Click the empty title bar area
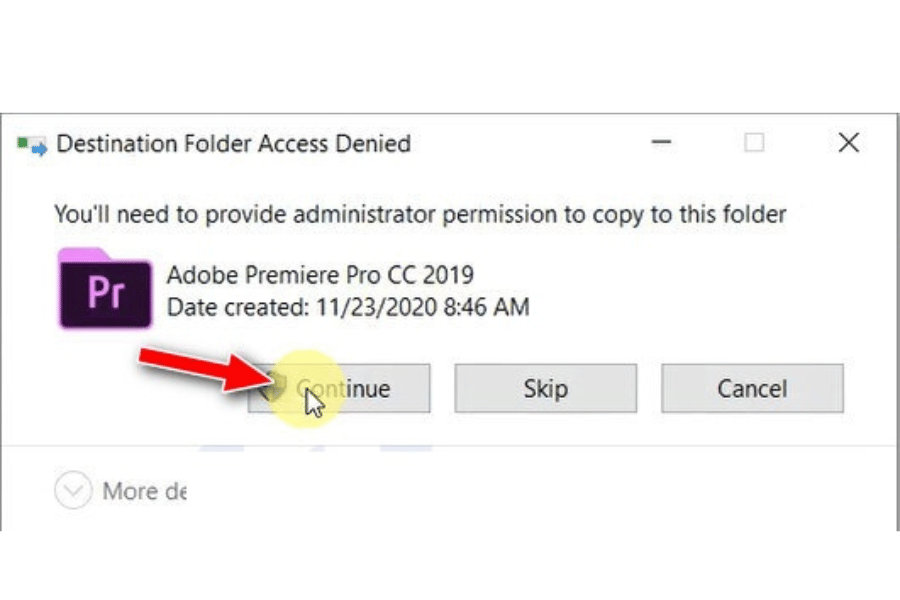This screenshot has width=900, height=600. (530, 144)
